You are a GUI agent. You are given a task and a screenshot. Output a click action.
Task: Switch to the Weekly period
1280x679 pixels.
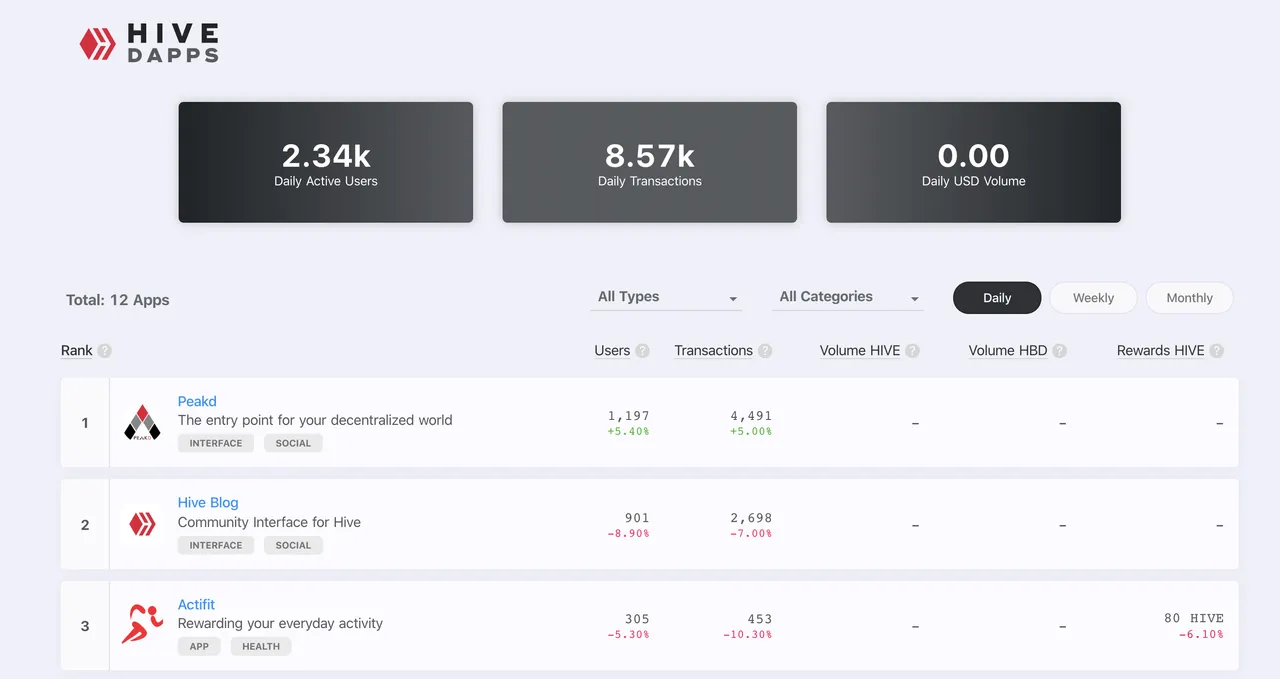click(x=1093, y=298)
